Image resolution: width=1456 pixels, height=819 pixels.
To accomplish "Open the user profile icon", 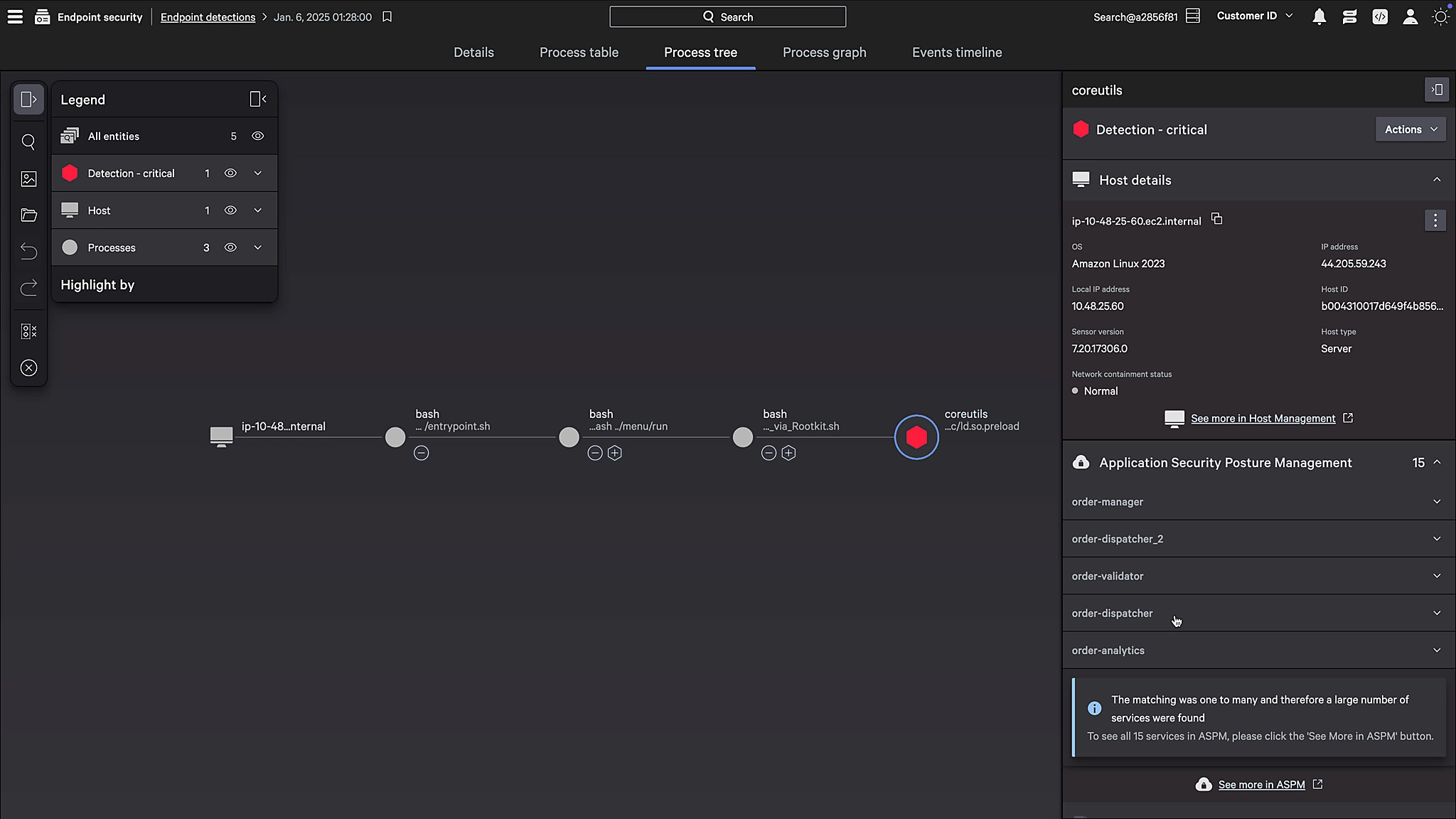I will [1410, 16].
